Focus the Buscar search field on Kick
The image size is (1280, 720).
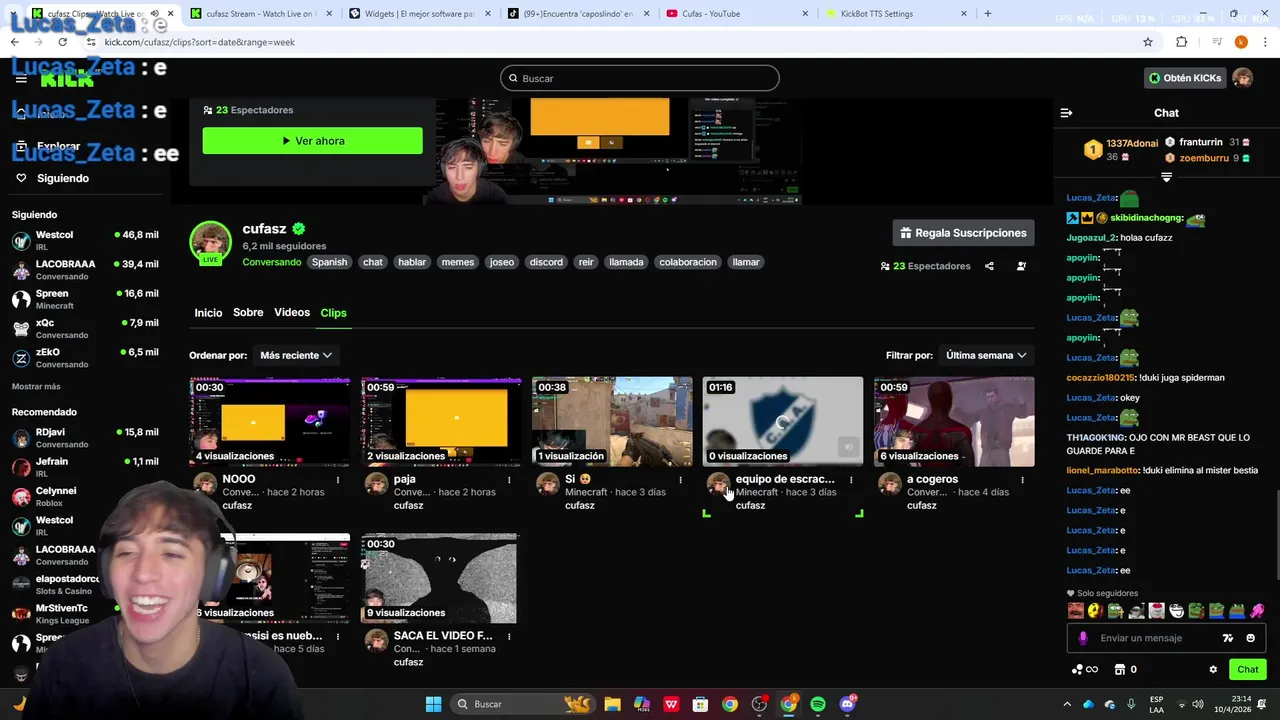click(640, 78)
